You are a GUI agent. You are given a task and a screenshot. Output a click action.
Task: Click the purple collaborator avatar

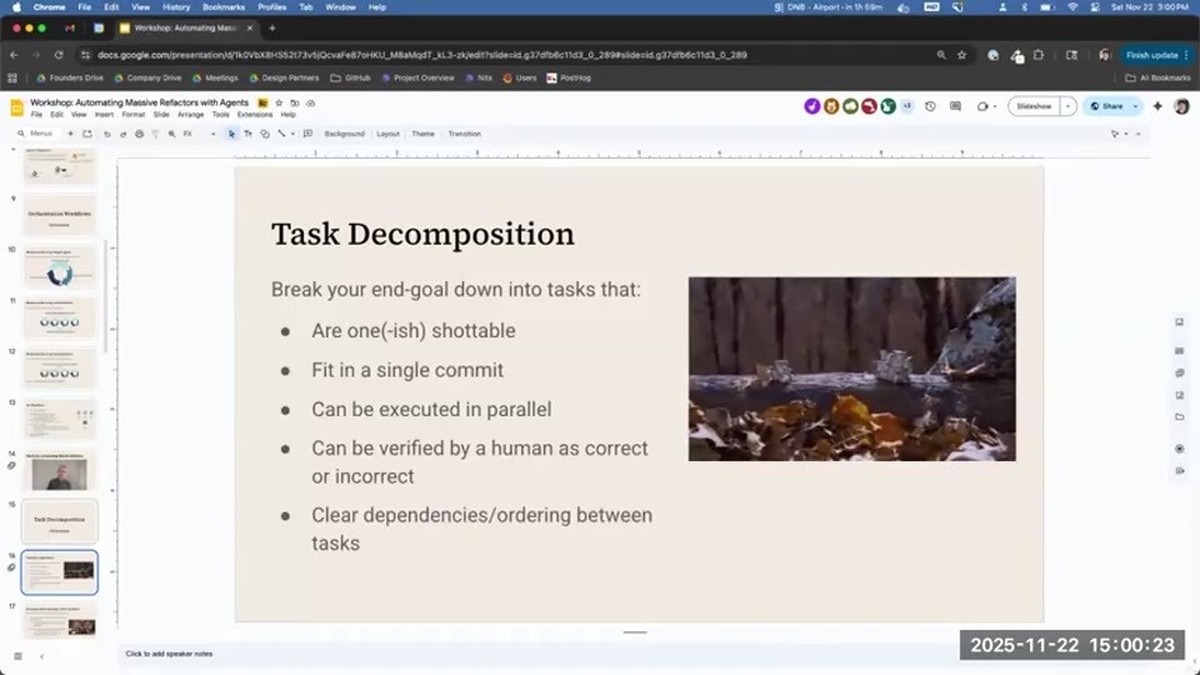812,106
